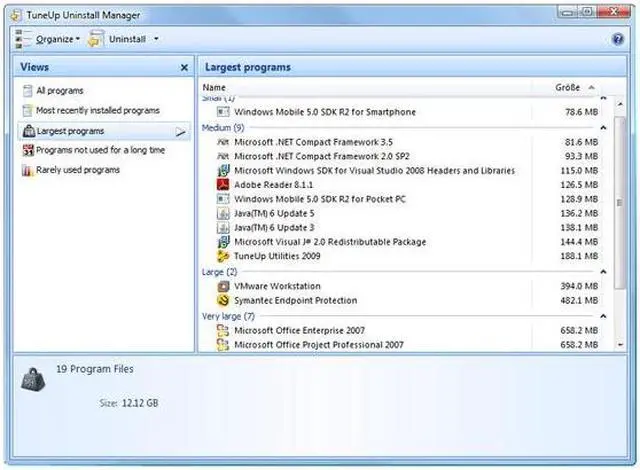The height and width of the screenshot is (470, 640).
Task: Select the Java(TM) 6 Update 5 entry
Action: [274, 213]
